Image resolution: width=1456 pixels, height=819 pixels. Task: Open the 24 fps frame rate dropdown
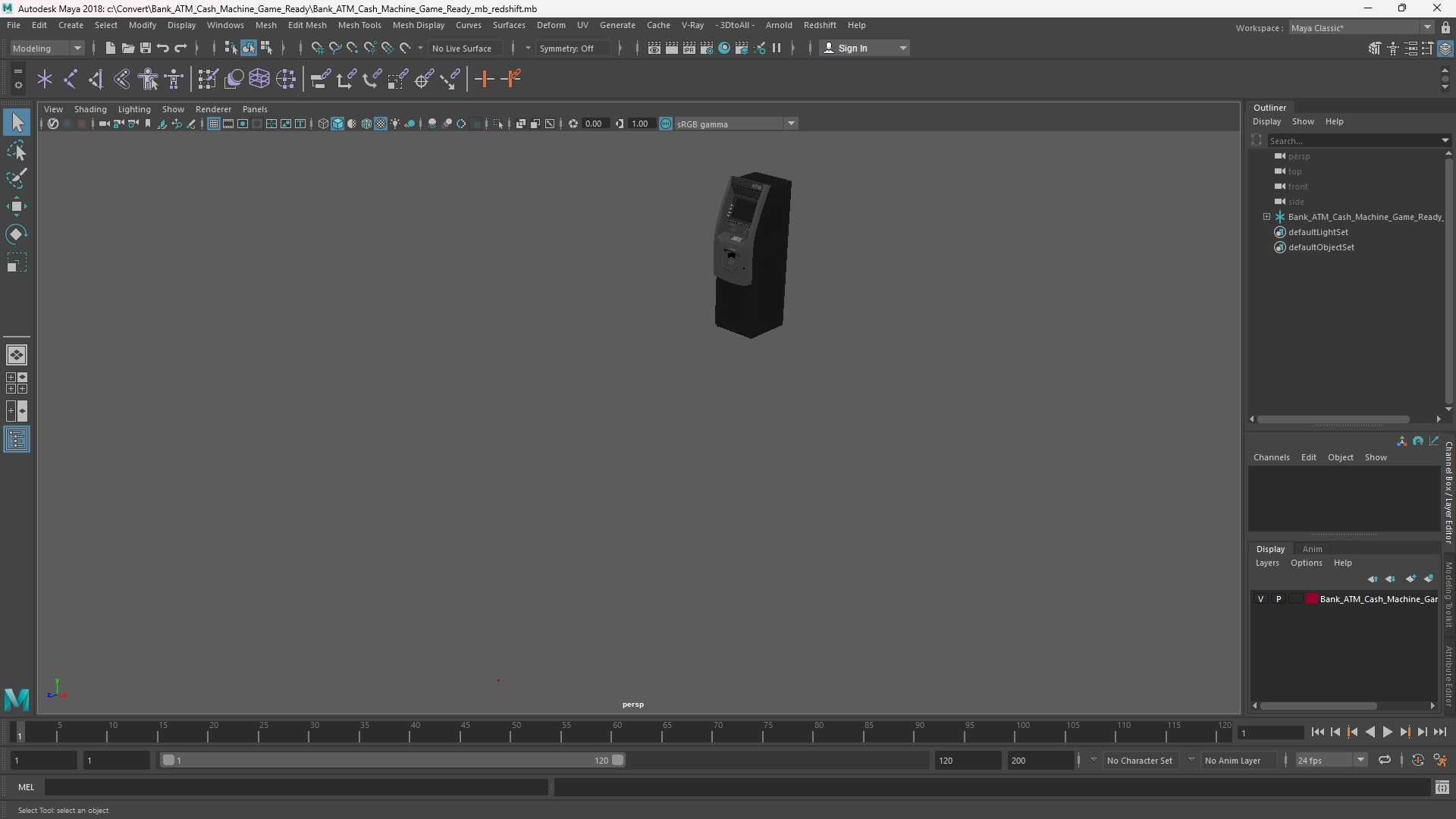(x=1331, y=760)
